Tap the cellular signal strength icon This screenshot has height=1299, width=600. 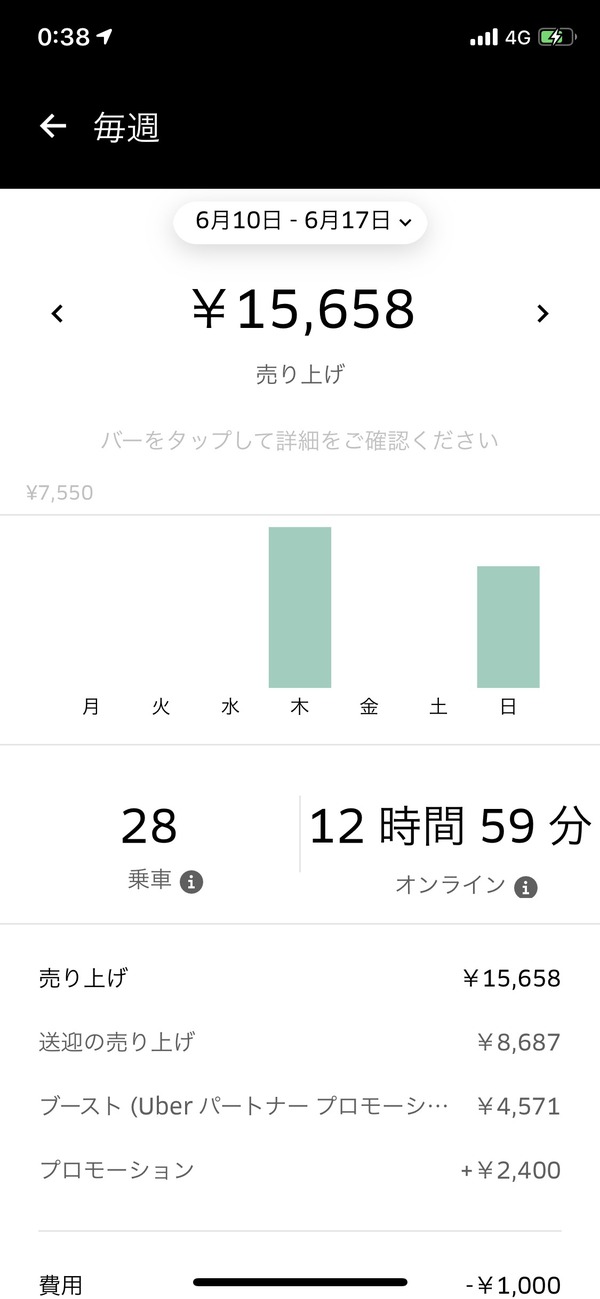484,38
